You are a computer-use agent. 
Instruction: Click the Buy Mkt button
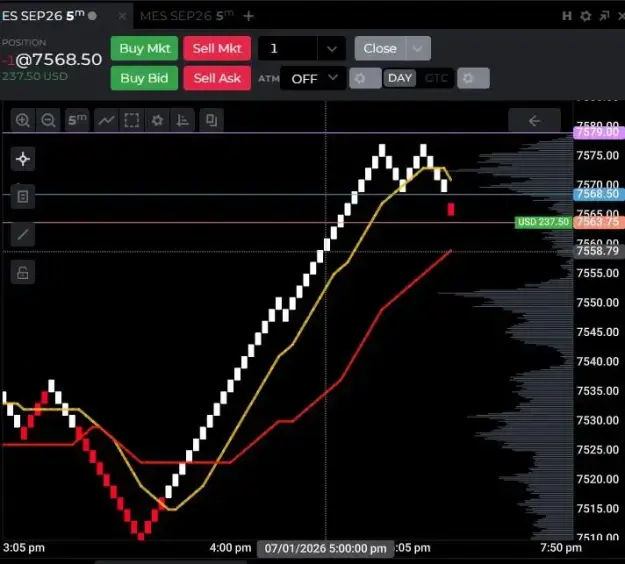coord(145,49)
